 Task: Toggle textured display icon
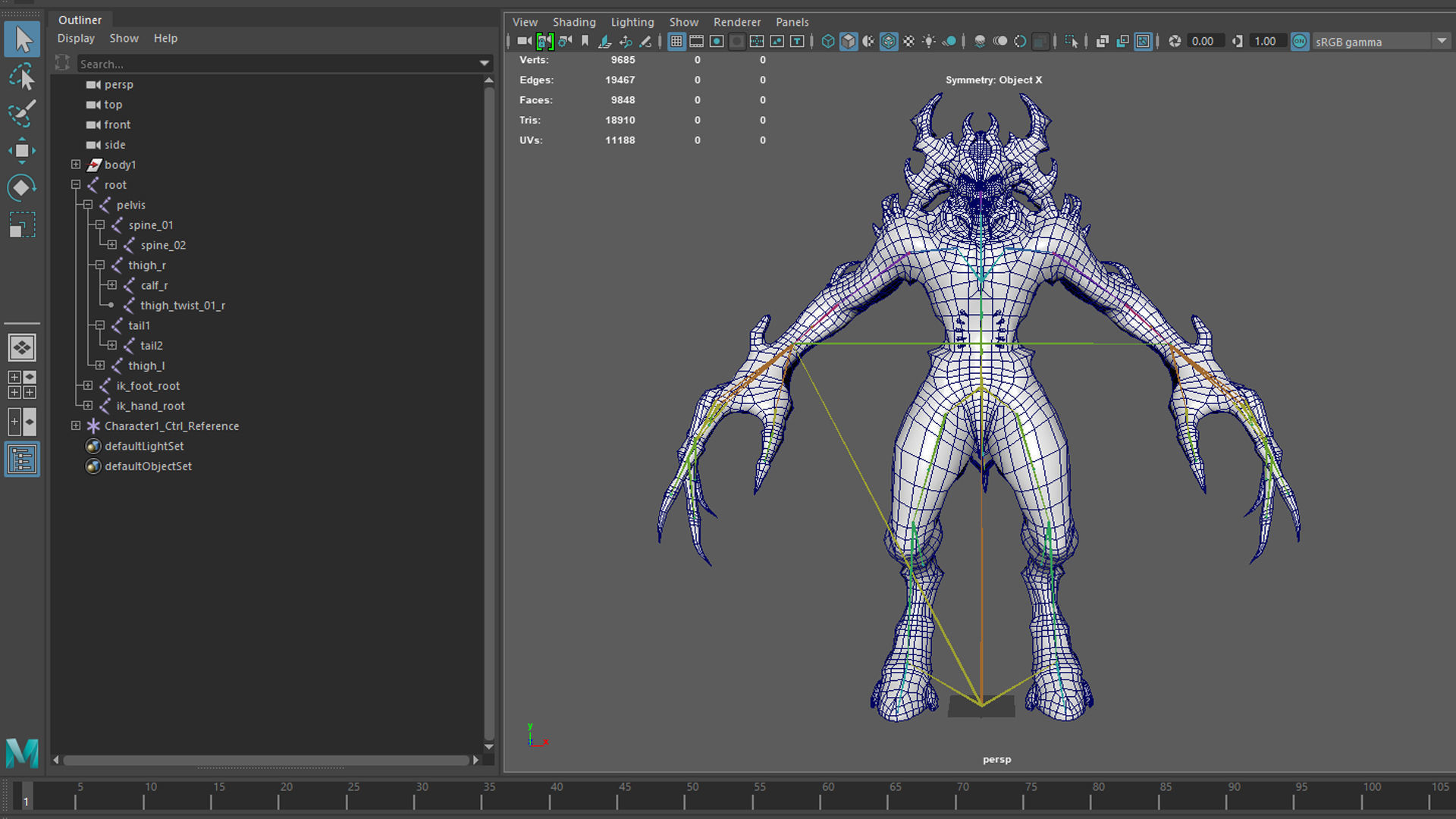click(x=908, y=41)
